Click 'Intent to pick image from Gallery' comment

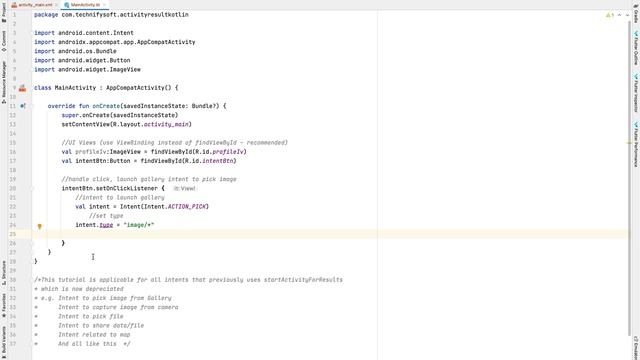point(115,298)
